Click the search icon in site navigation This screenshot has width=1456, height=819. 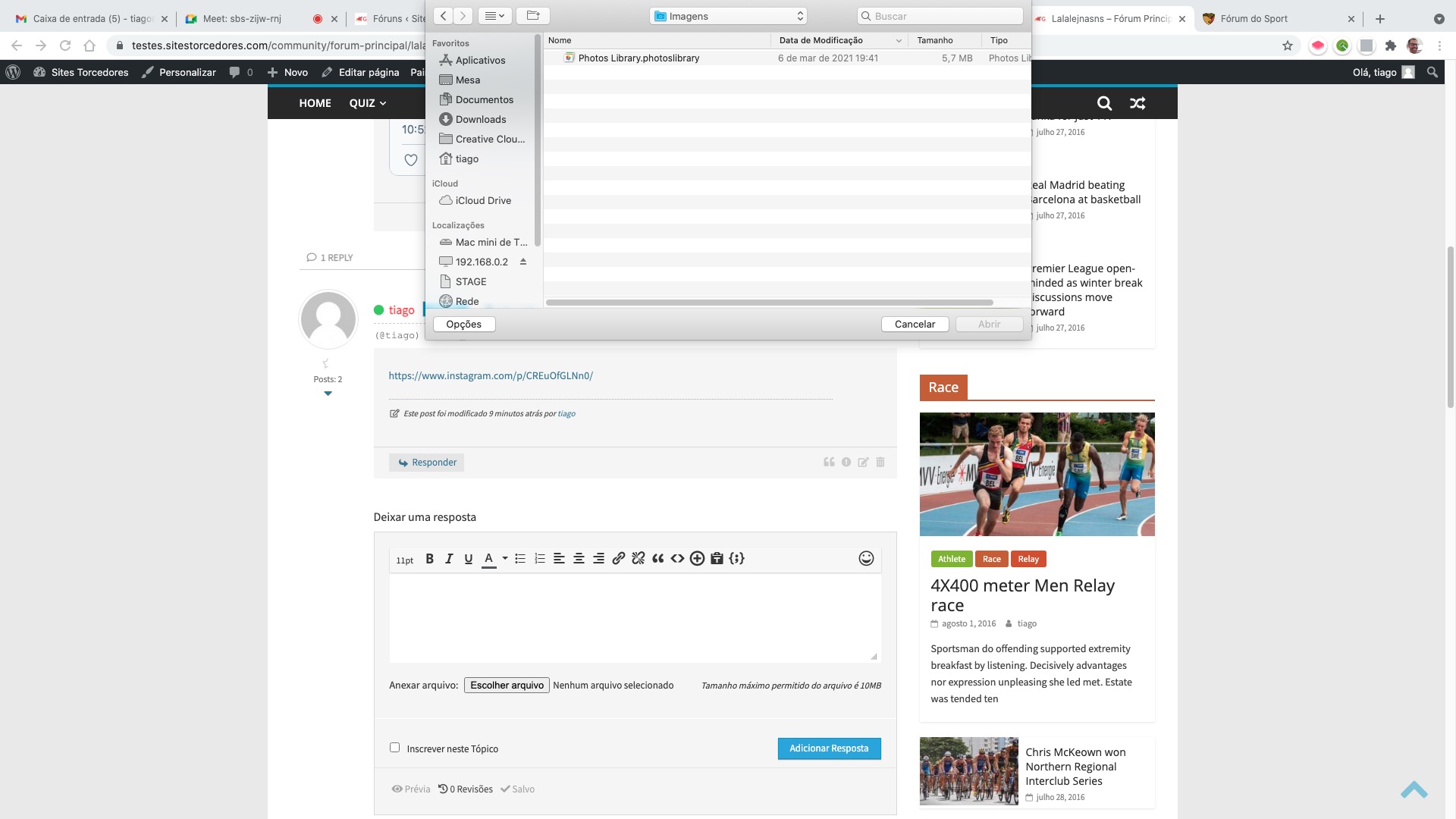[x=1104, y=103]
